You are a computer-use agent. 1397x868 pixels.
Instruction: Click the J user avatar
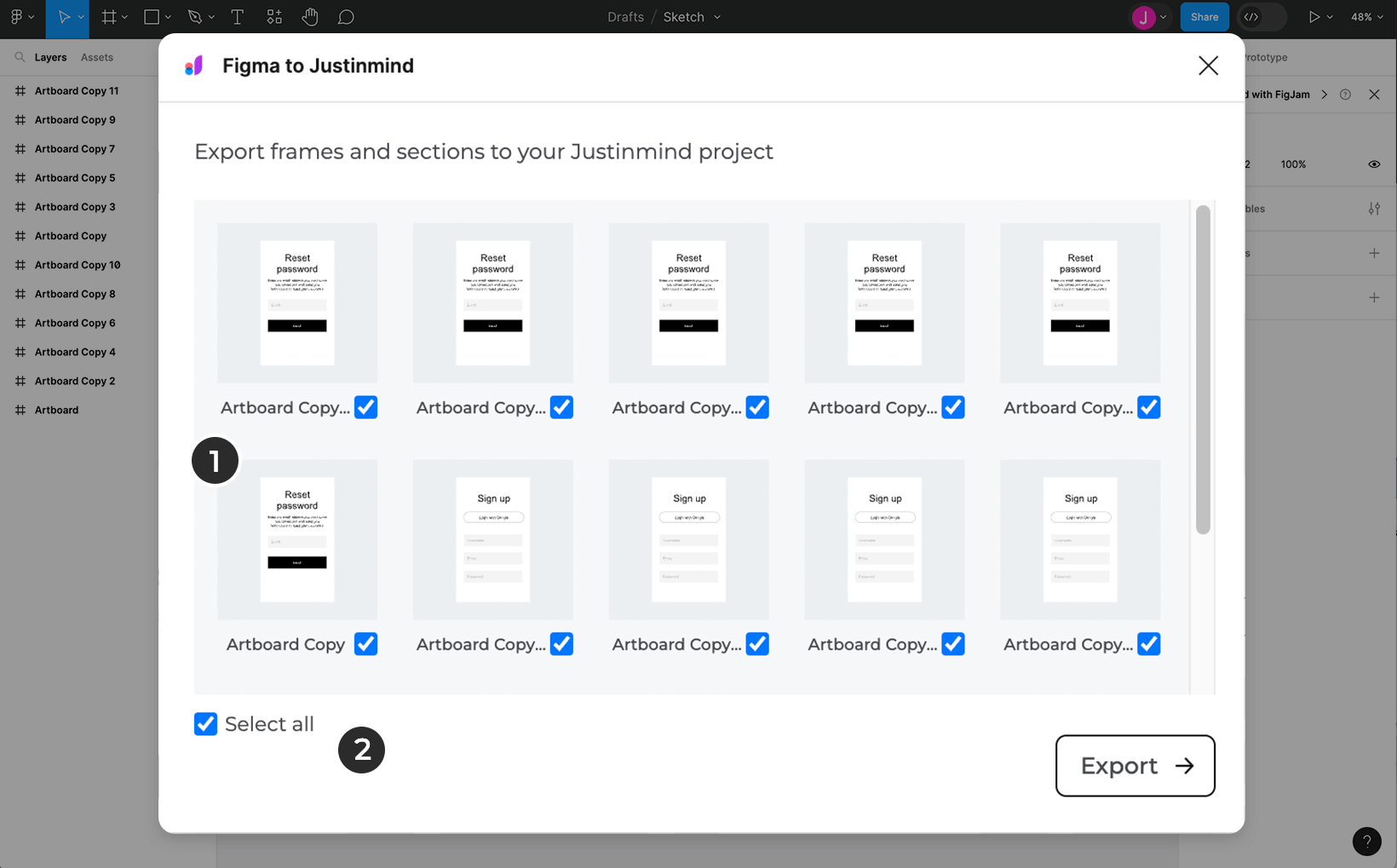pyautogui.click(x=1143, y=17)
